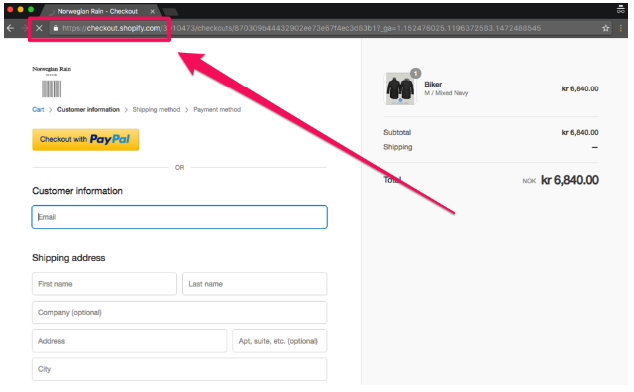Click the M / Mixed Navy variant text

(x=446, y=93)
